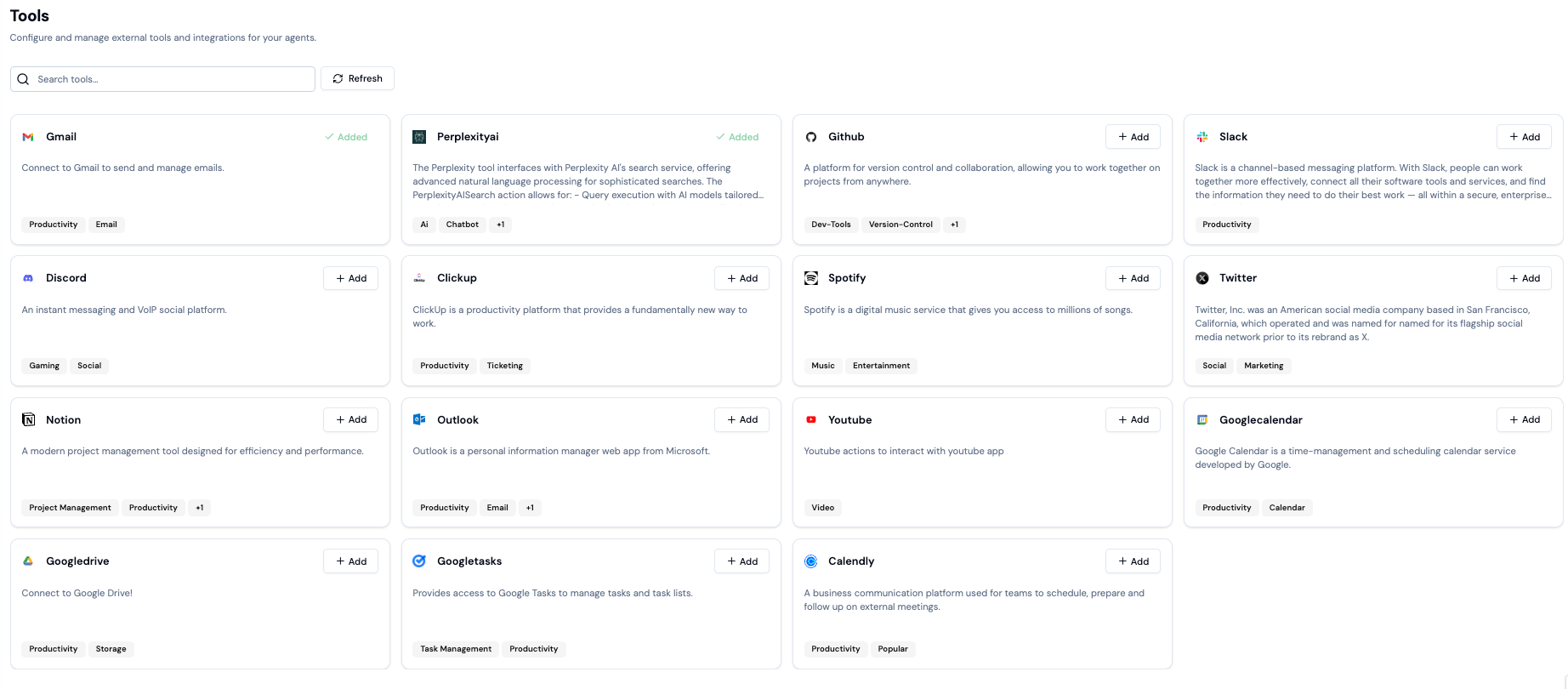Screen dimensions: 1568x689
Task: Add the Github tool
Action: [1133, 137]
